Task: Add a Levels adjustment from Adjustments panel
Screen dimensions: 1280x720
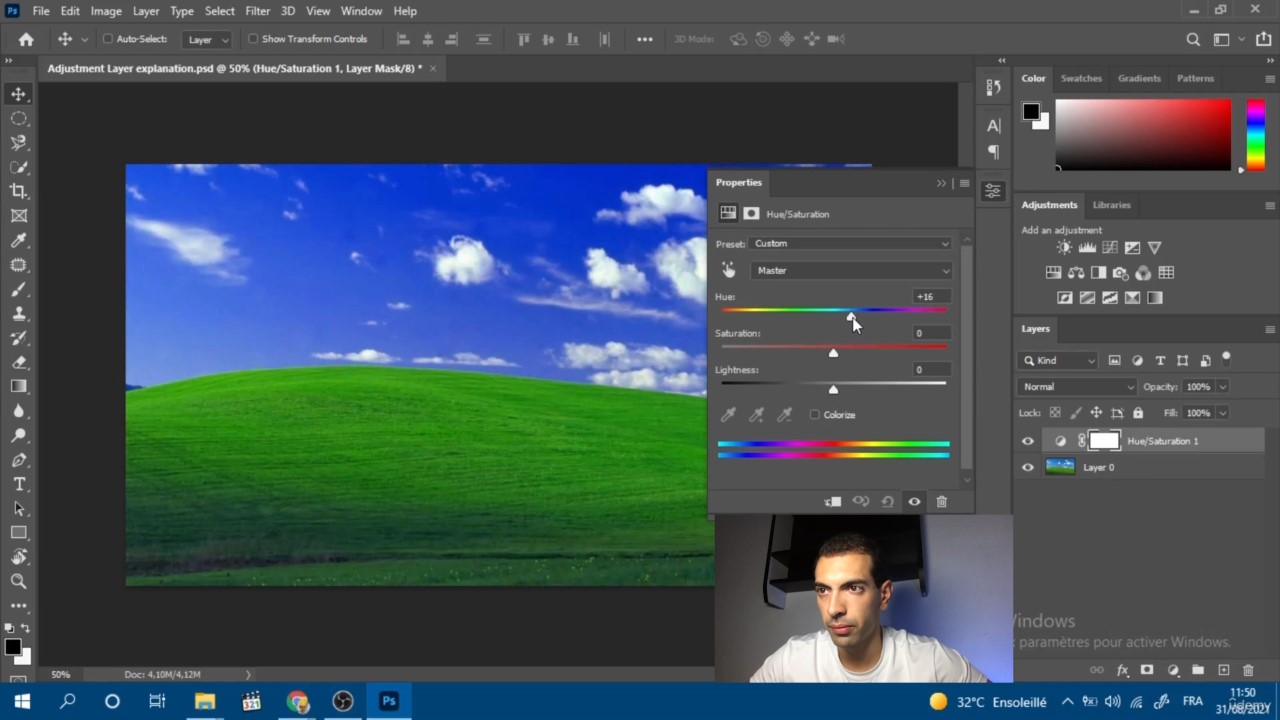Action: click(x=1087, y=247)
